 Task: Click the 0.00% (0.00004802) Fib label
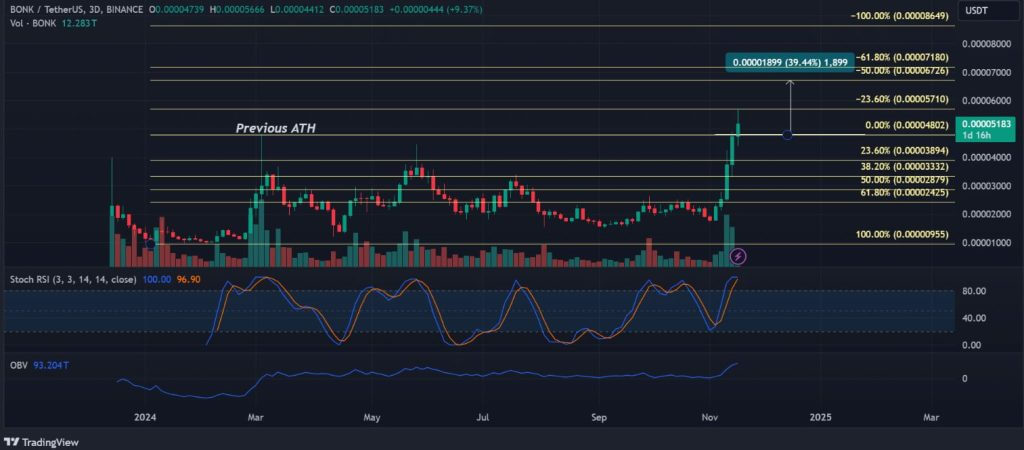point(906,125)
